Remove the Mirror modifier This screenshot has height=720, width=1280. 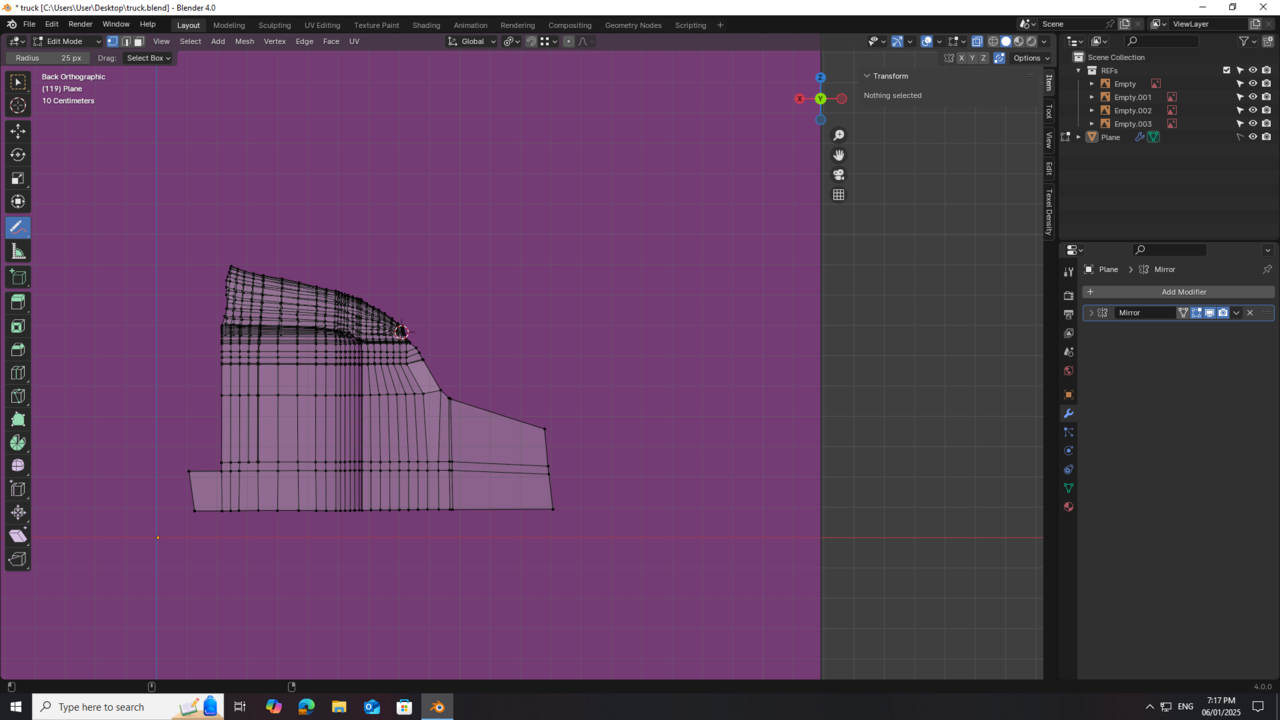(x=1249, y=313)
